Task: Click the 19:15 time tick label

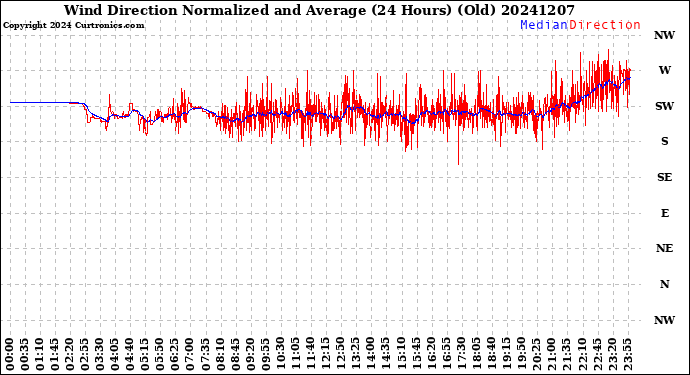Action: click(x=507, y=353)
